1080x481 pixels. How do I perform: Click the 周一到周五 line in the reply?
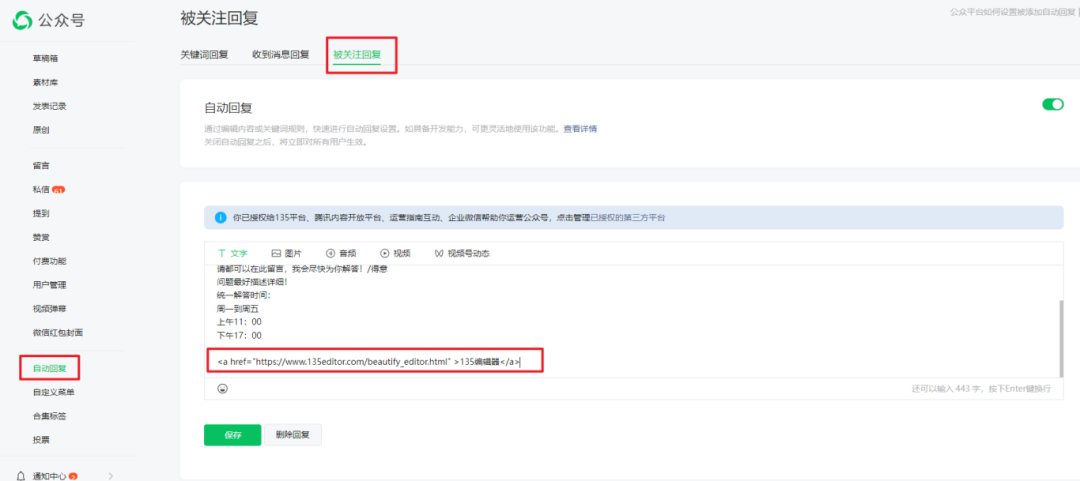pyautogui.click(x=237, y=309)
